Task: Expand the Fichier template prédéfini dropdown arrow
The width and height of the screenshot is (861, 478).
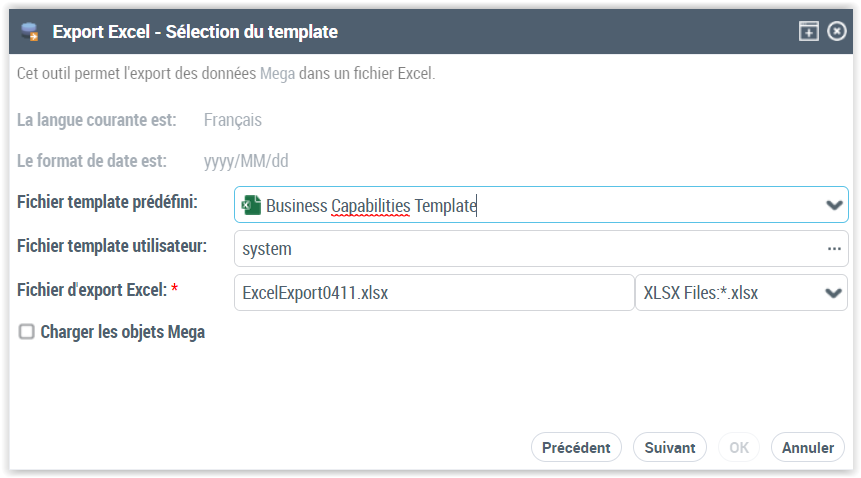Action: [x=834, y=205]
